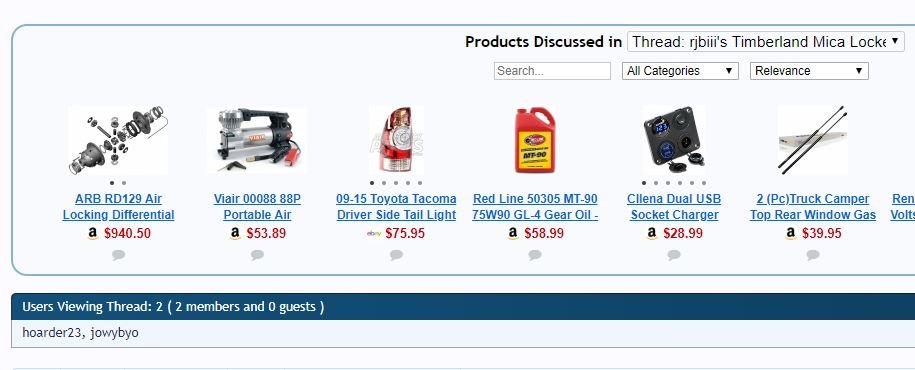Open comment bubble under Truck Camper gas struts
This screenshot has height=370, width=915.
coord(813,255)
